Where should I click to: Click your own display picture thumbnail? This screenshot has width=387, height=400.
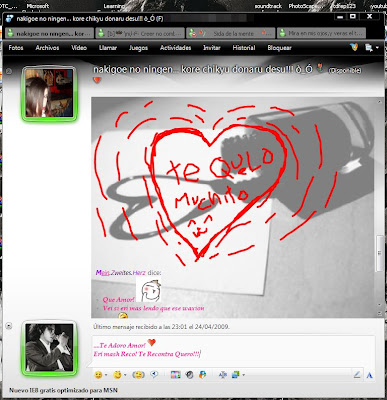[x=49, y=348]
